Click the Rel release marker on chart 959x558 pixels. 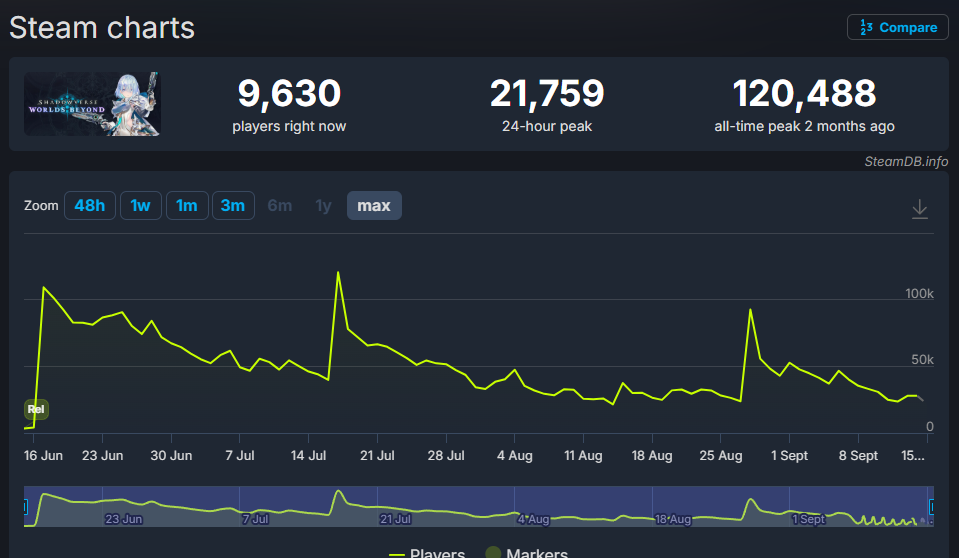36,409
